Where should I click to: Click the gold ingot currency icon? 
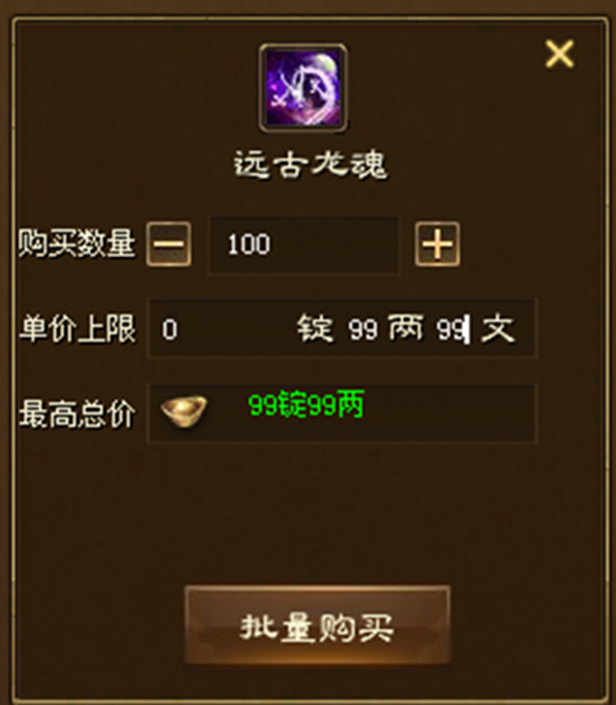point(184,411)
